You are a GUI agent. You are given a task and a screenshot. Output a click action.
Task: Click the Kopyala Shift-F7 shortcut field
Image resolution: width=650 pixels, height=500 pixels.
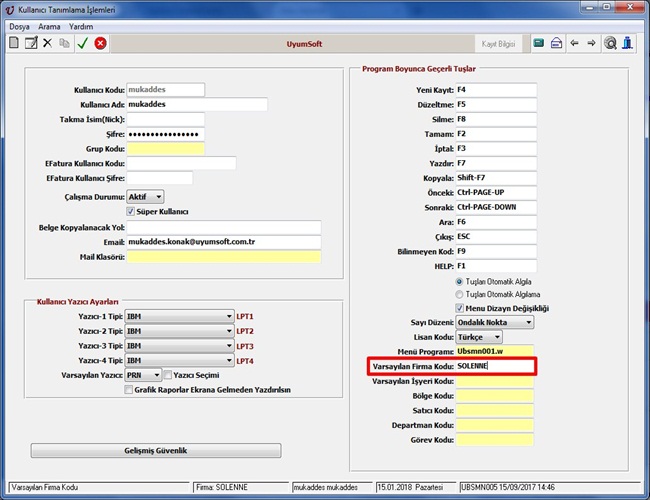[496, 178]
